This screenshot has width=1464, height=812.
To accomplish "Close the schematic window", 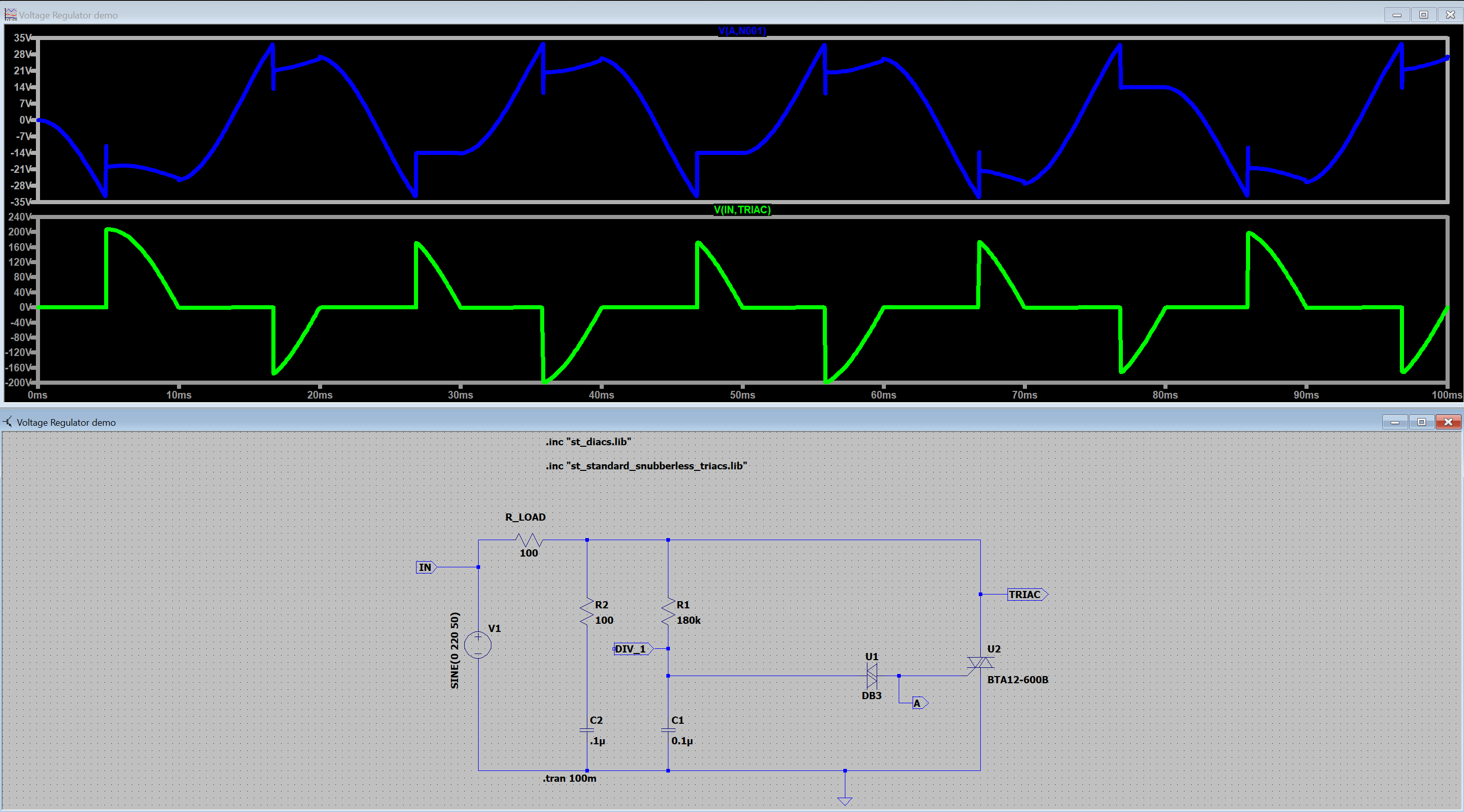I will point(1448,422).
